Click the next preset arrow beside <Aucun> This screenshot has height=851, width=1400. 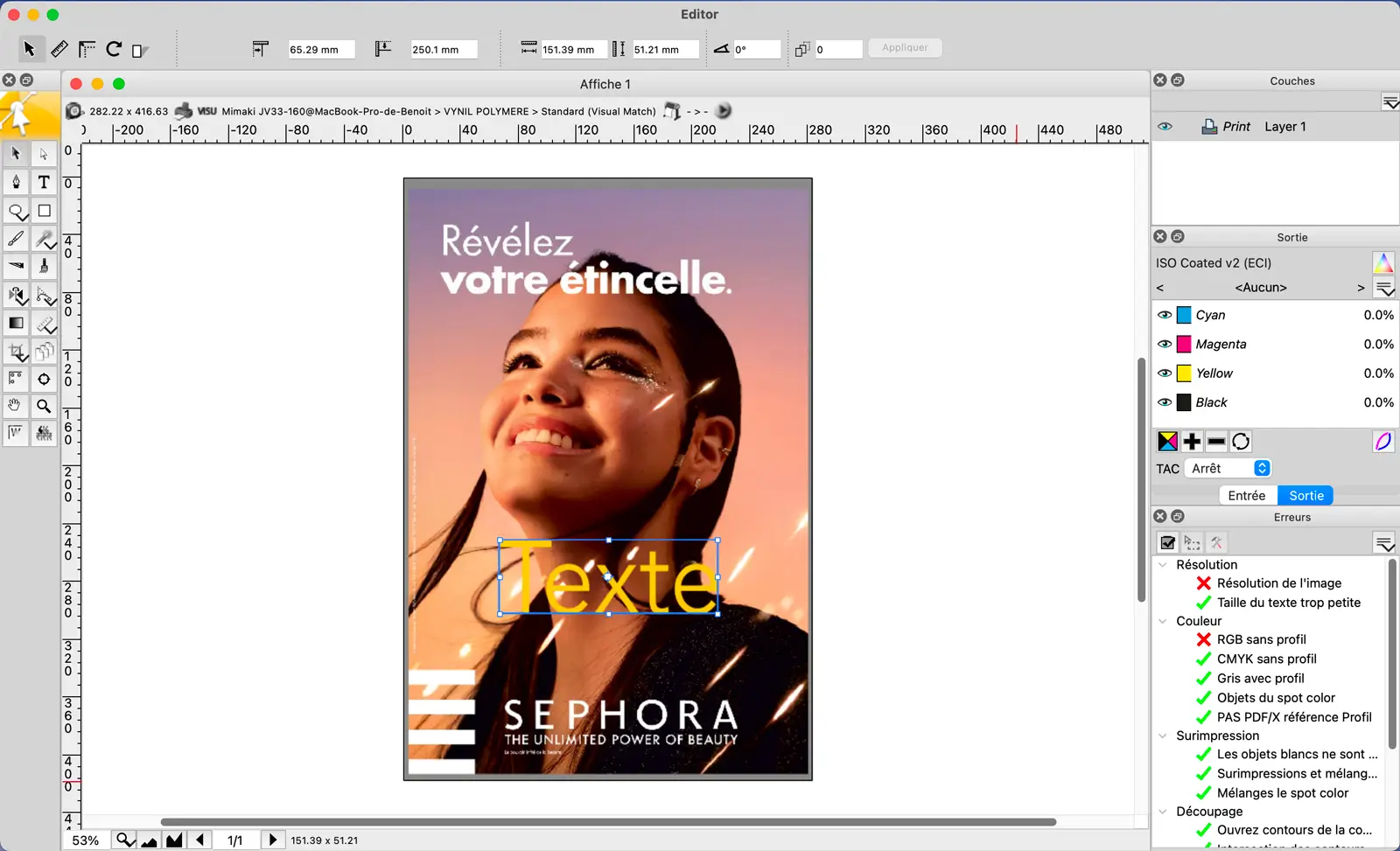click(x=1361, y=288)
